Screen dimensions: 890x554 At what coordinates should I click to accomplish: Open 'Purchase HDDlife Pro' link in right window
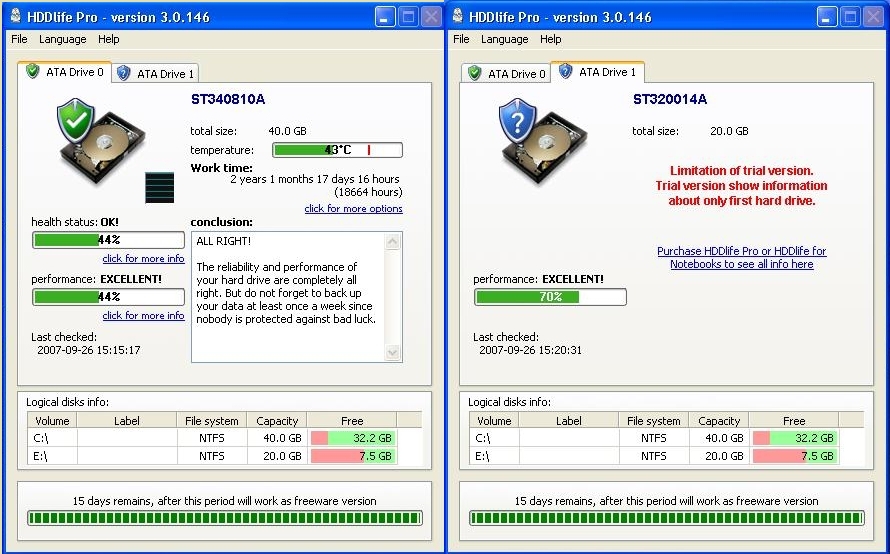pyautogui.click(x=742, y=257)
